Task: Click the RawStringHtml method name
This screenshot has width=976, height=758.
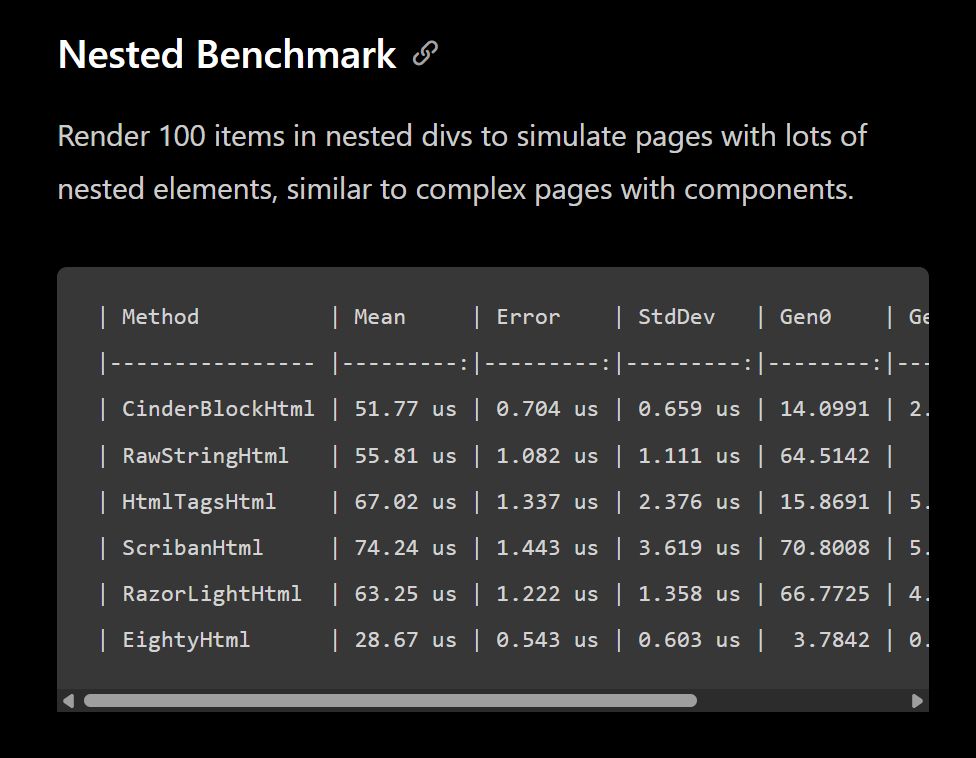Action: [x=205, y=456]
